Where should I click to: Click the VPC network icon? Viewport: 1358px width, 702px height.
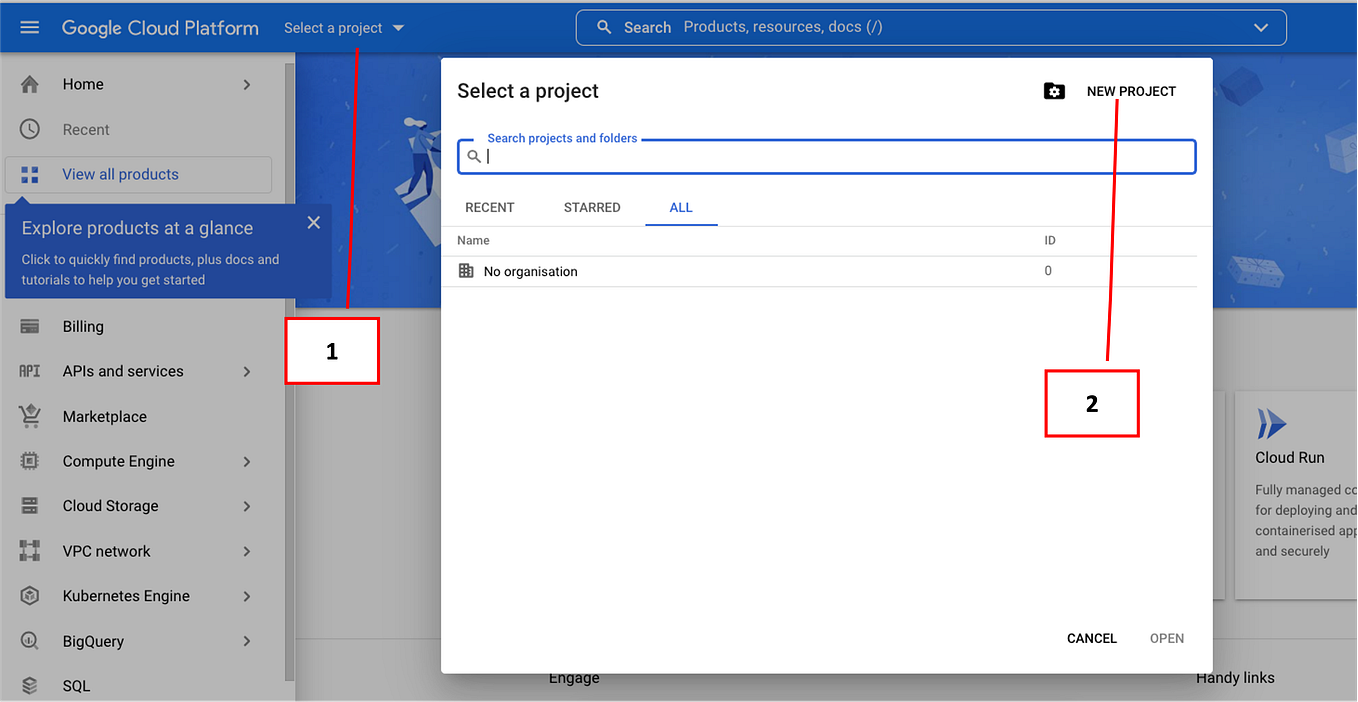pyautogui.click(x=30, y=551)
